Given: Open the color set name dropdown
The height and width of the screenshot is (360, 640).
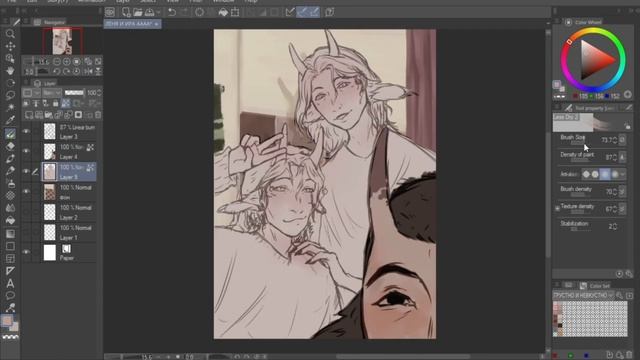Looking at the screenshot, I should 583,295.
